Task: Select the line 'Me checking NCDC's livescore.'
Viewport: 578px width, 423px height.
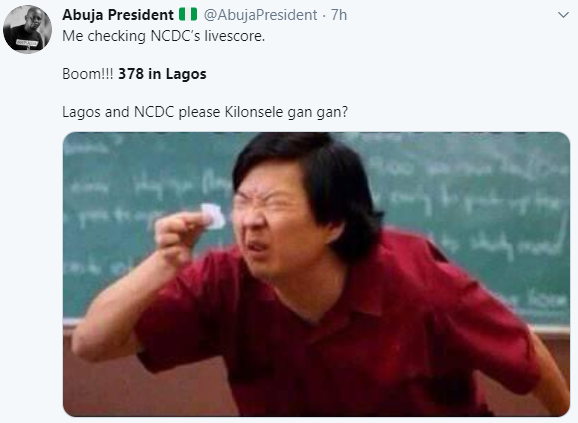Action: (x=164, y=36)
